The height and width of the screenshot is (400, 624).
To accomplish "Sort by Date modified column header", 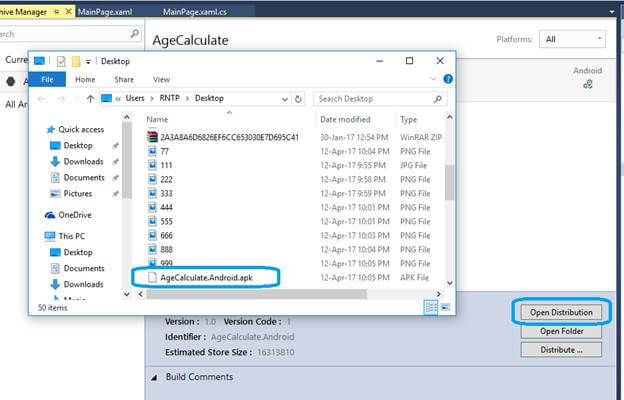I will pyautogui.click(x=345, y=119).
